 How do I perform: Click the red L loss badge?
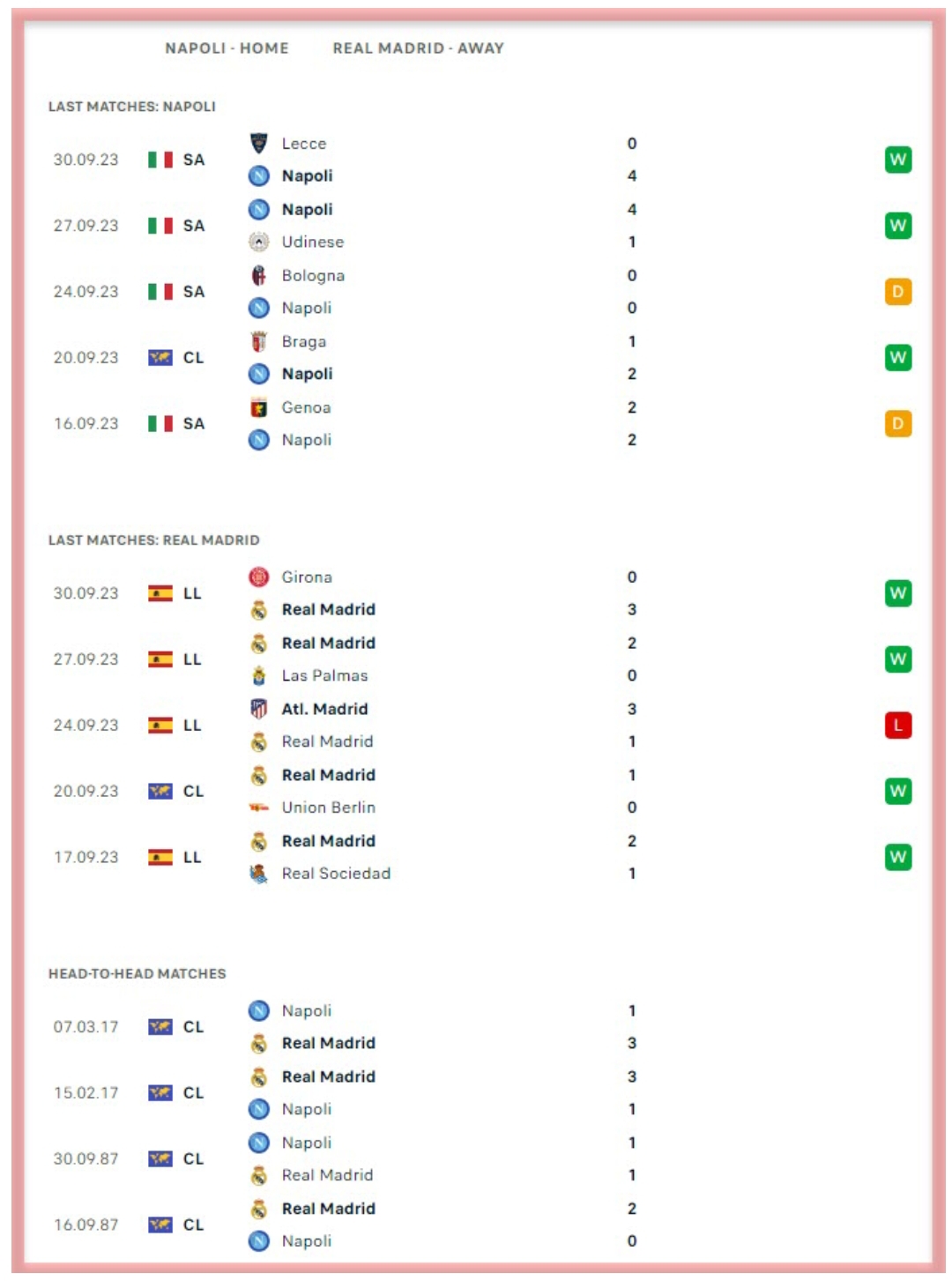pyautogui.click(x=897, y=726)
